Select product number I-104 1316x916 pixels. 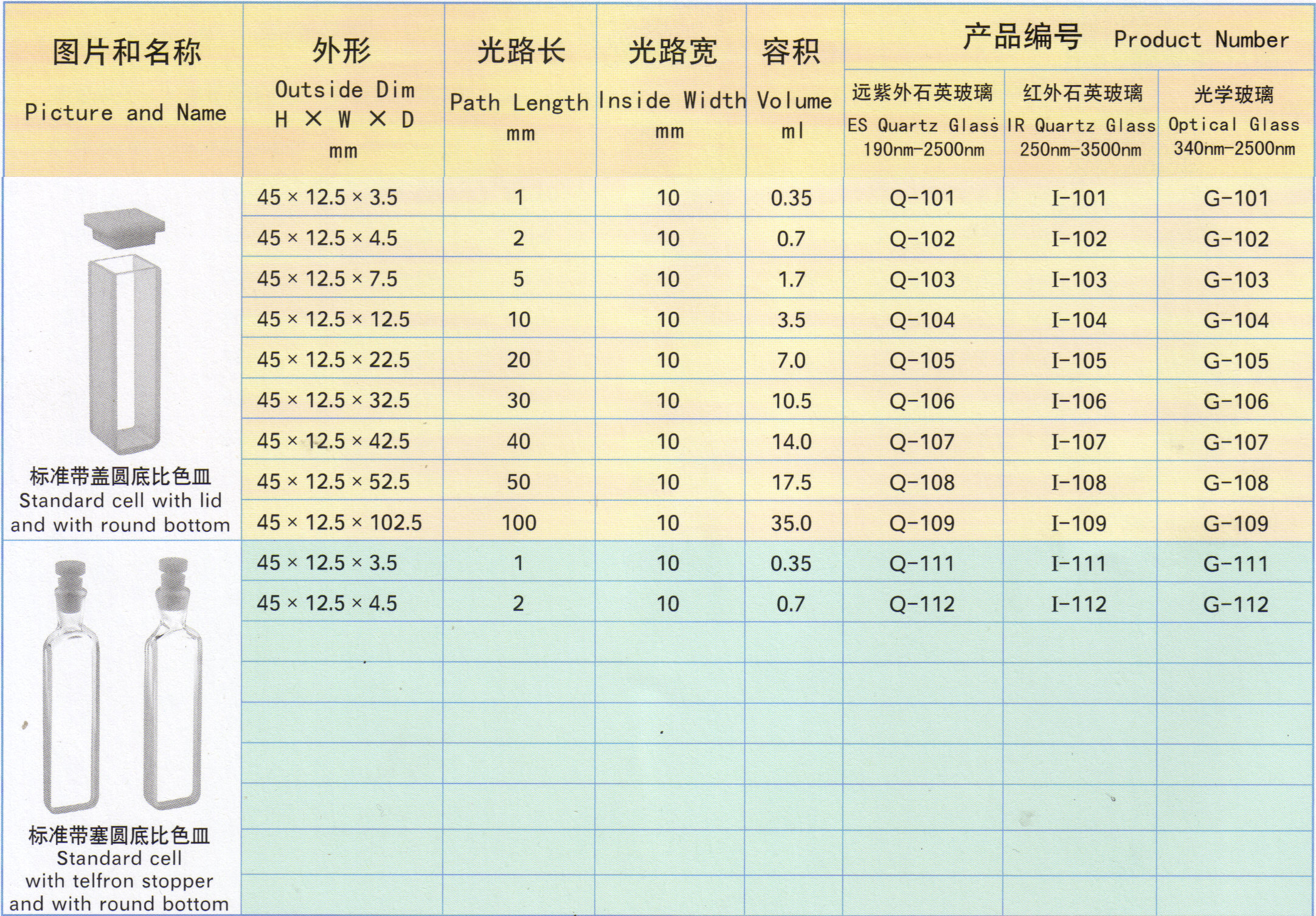click(1079, 320)
